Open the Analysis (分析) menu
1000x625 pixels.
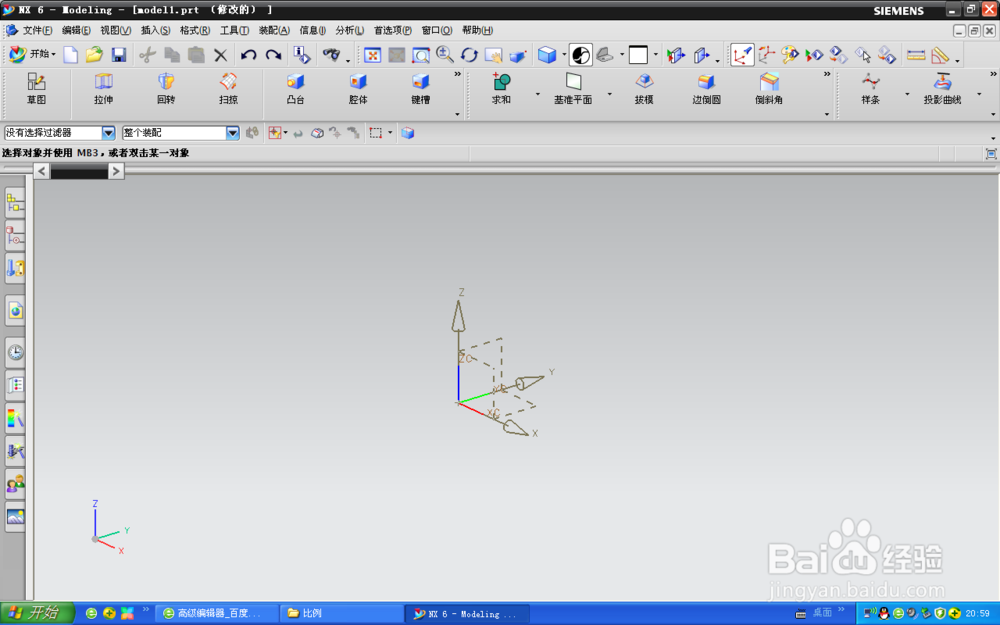coord(349,30)
